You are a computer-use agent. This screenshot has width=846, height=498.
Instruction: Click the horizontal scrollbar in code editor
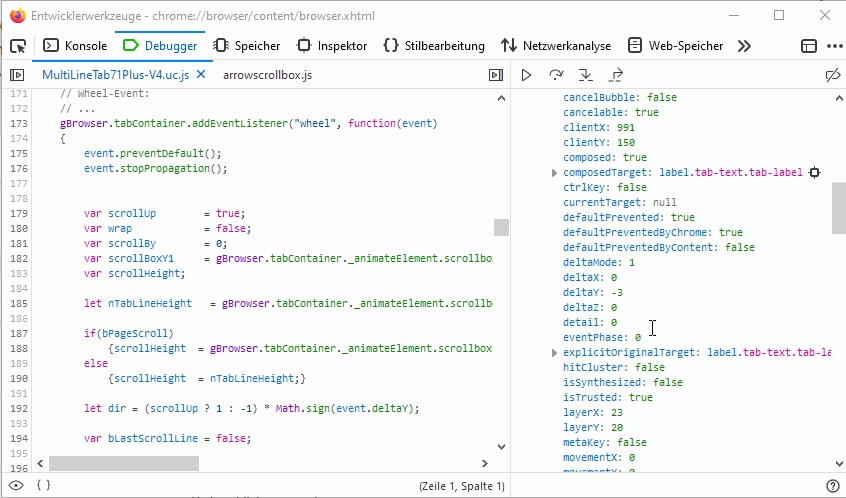click(x=124, y=463)
